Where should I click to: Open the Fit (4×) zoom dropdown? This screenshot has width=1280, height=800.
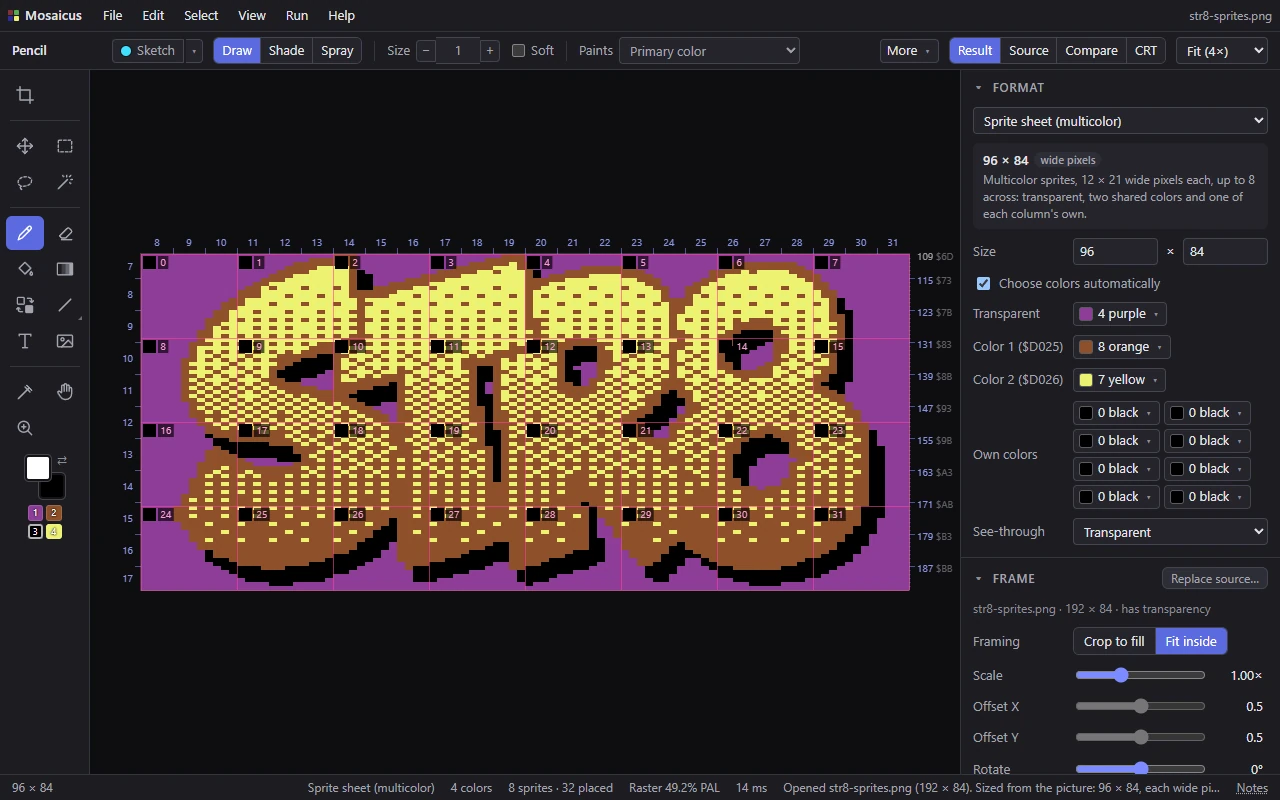click(x=1221, y=50)
